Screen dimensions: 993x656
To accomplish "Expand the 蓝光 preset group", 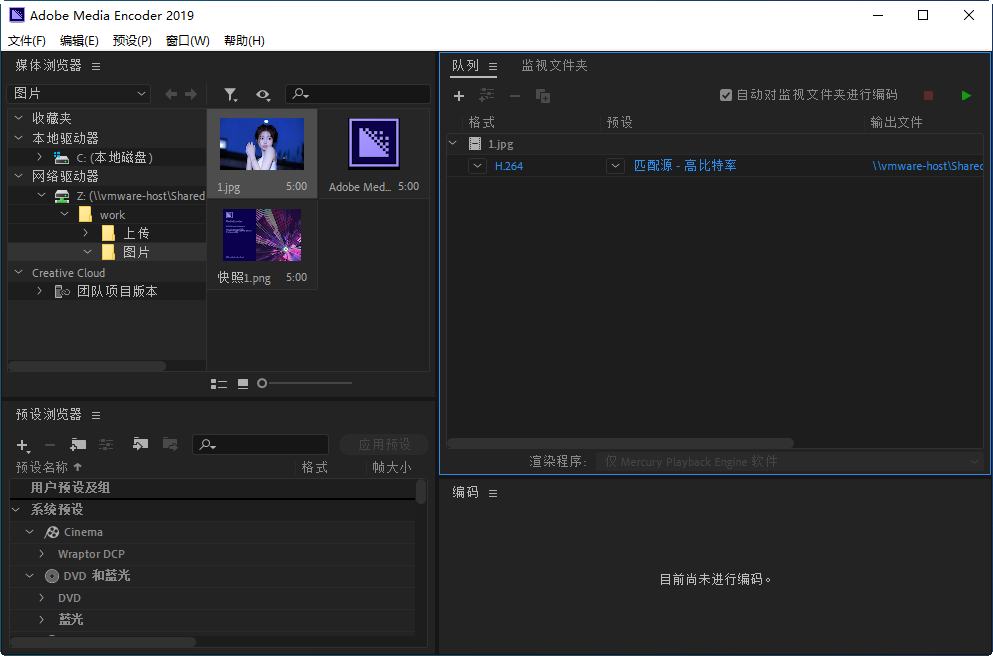I will 42,619.
